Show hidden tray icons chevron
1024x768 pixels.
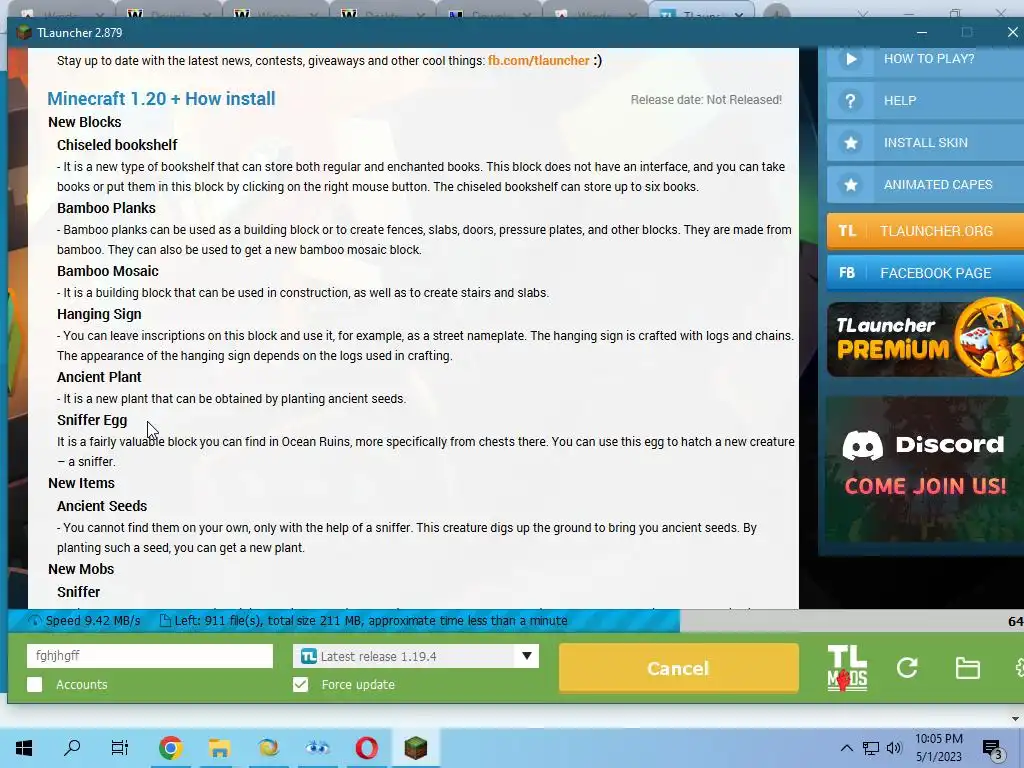coord(846,748)
